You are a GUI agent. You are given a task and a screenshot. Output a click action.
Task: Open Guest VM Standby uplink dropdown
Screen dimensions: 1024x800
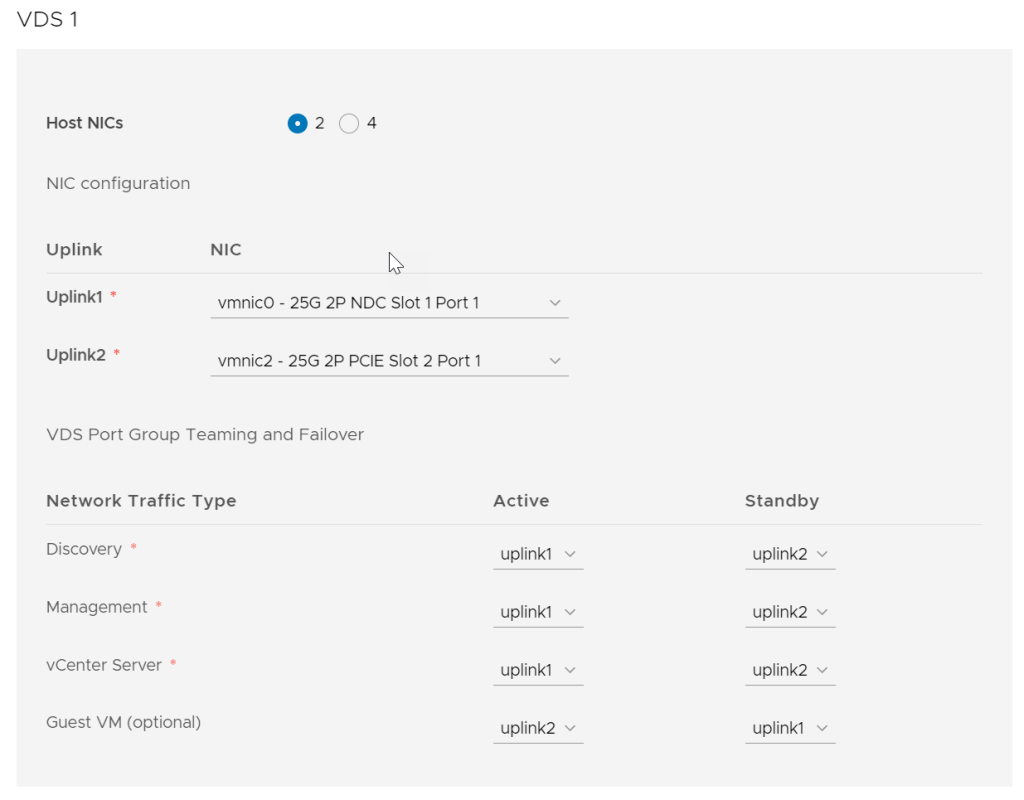[x=789, y=728]
